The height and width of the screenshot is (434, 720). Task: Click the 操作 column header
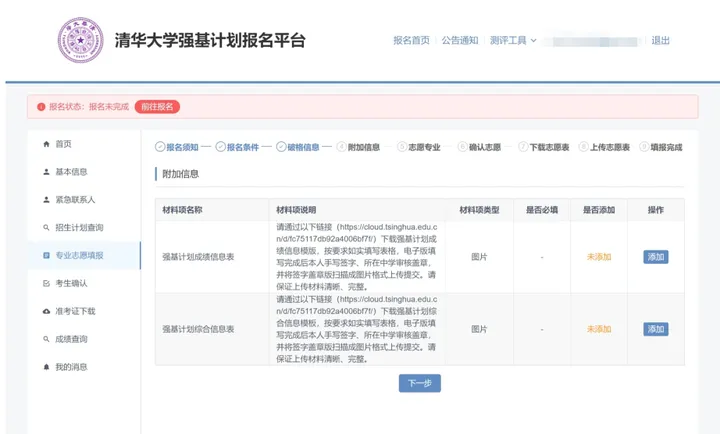click(x=656, y=210)
